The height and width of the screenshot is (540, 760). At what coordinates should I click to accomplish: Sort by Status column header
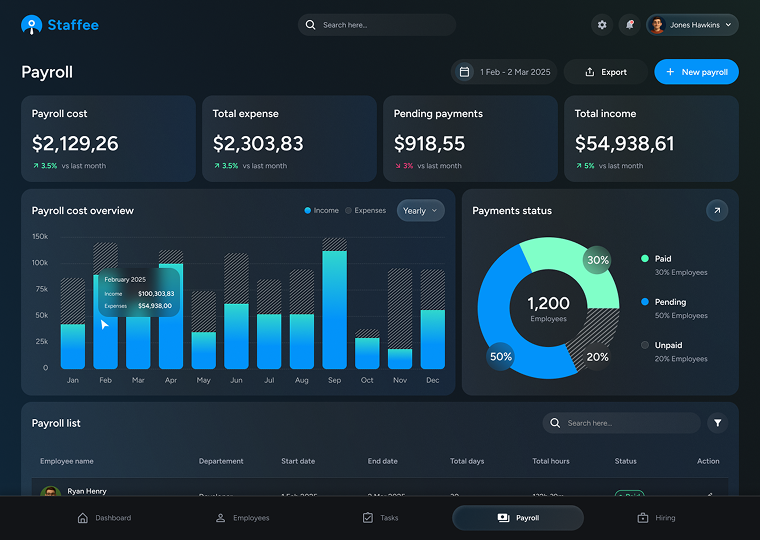point(625,461)
